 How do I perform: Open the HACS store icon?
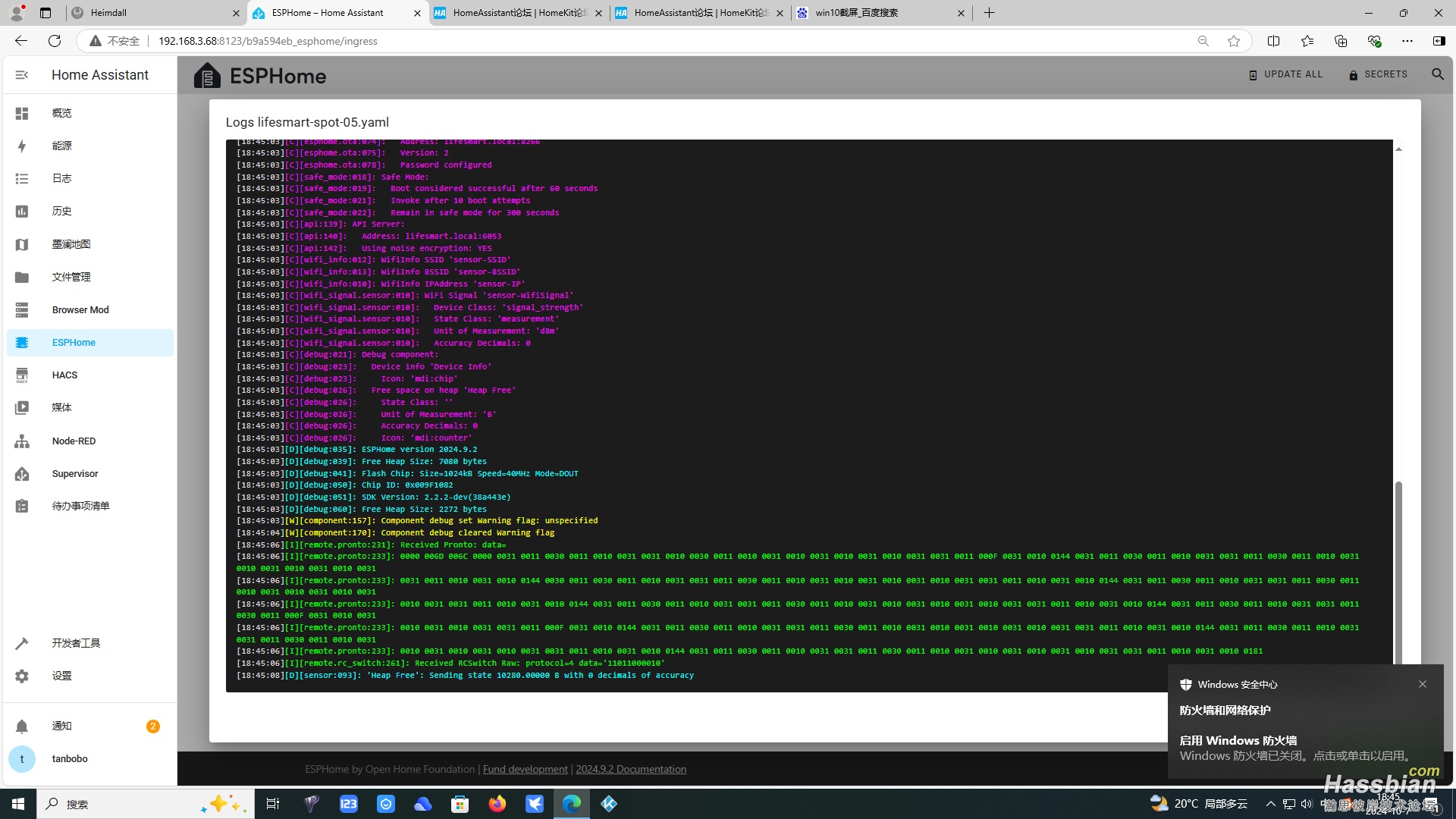22,375
